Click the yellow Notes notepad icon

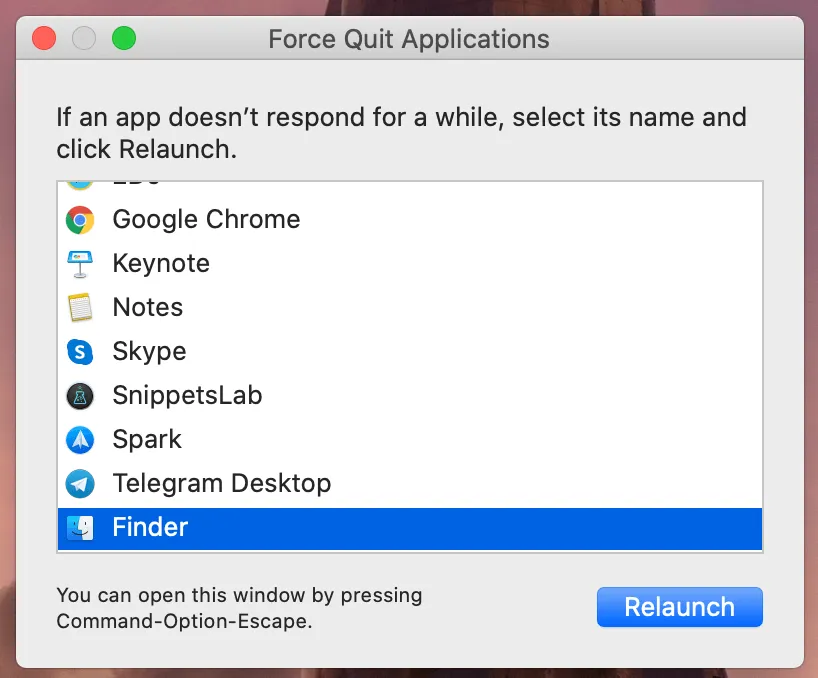[x=80, y=308]
